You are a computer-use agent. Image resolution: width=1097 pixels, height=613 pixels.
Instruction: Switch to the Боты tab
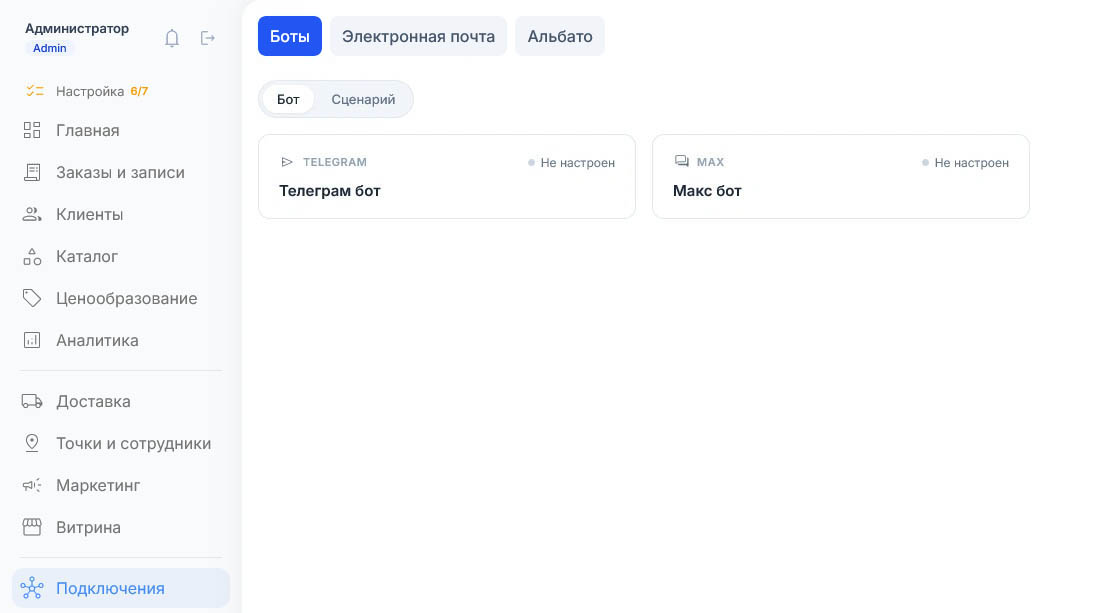[290, 36]
